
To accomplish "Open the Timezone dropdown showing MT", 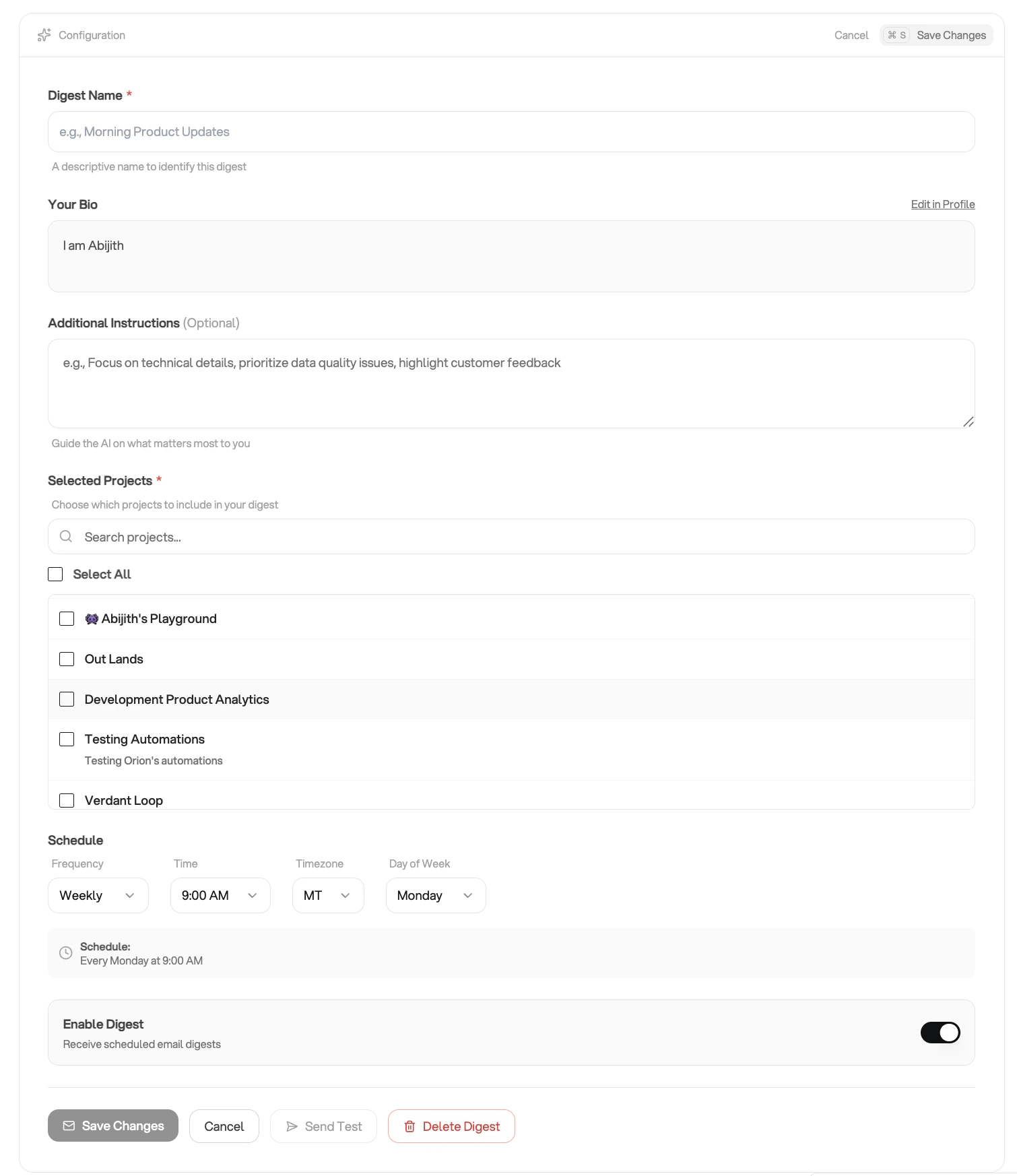I will (327, 895).
